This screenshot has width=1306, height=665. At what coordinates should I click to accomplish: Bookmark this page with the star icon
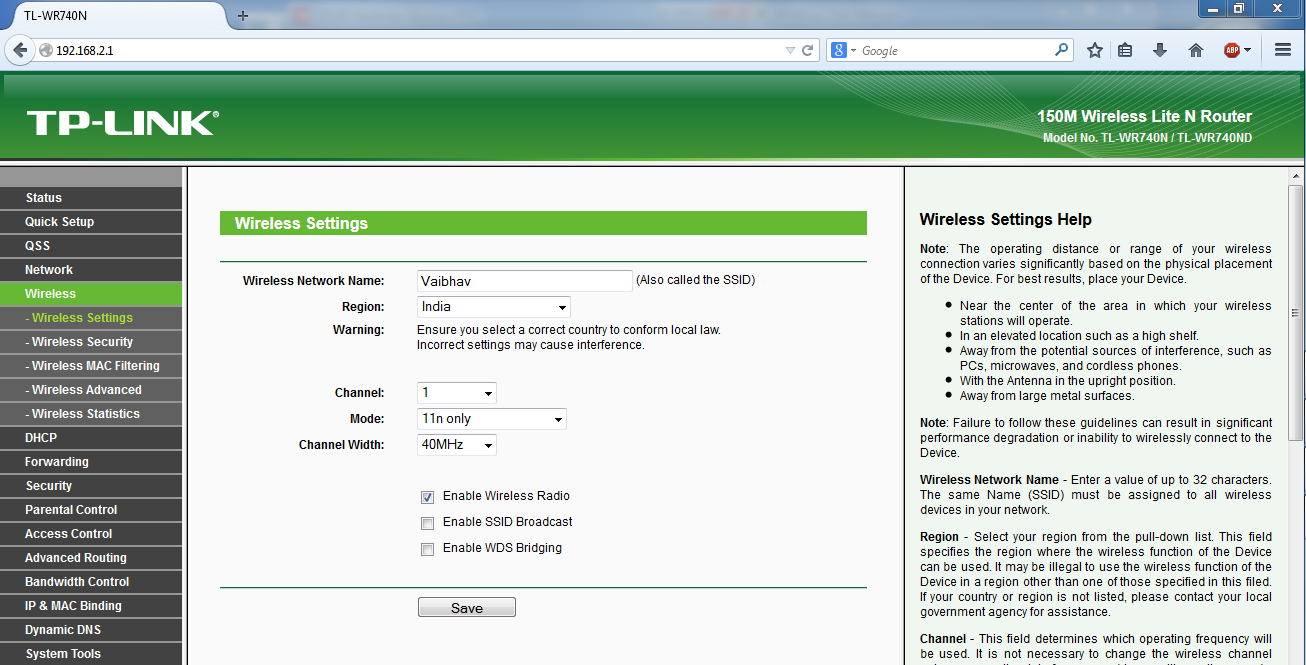pos(1093,49)
